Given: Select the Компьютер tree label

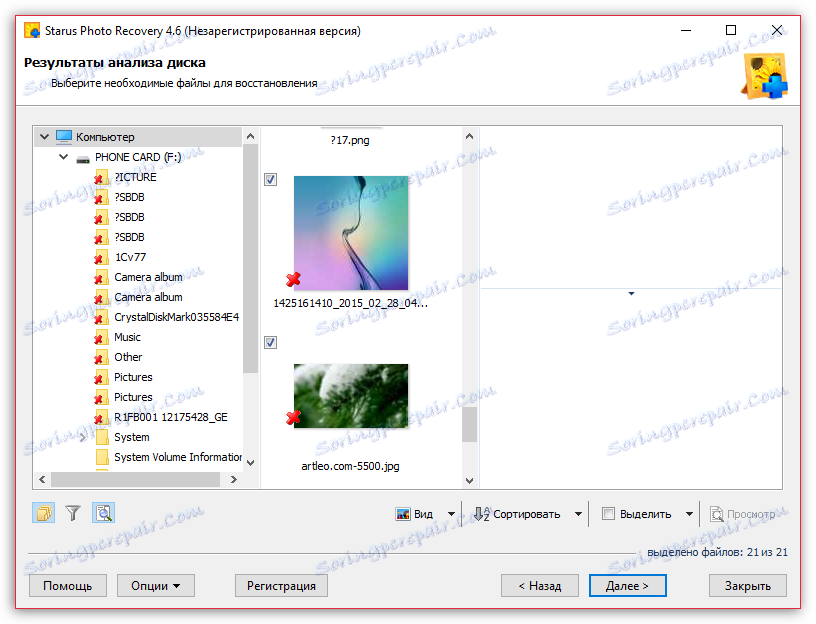Looking at the screenshot, I should (x=105, y=137).
